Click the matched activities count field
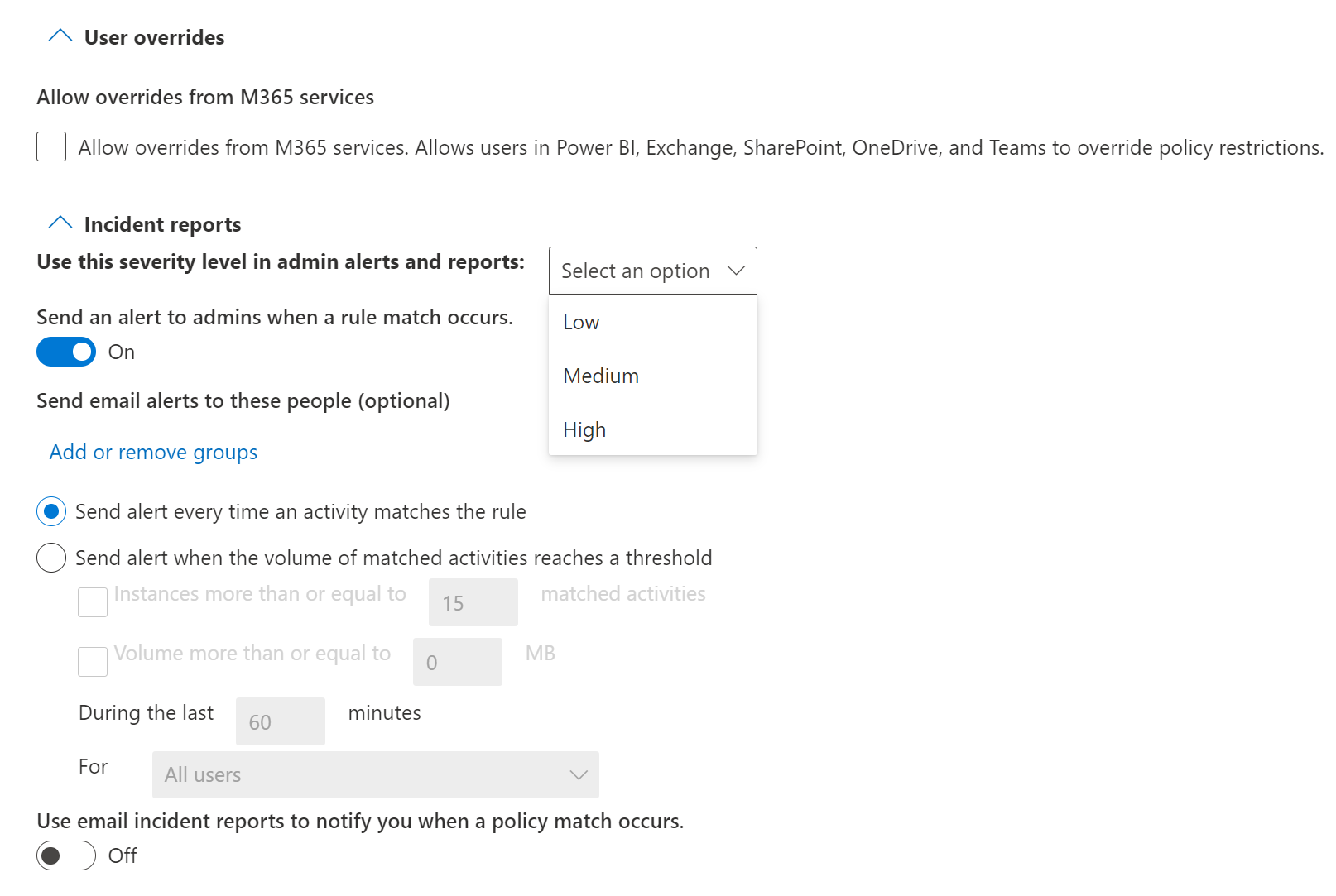Image resolution: width=1336 pixels, height=896 pixels. tap(473, 603)
